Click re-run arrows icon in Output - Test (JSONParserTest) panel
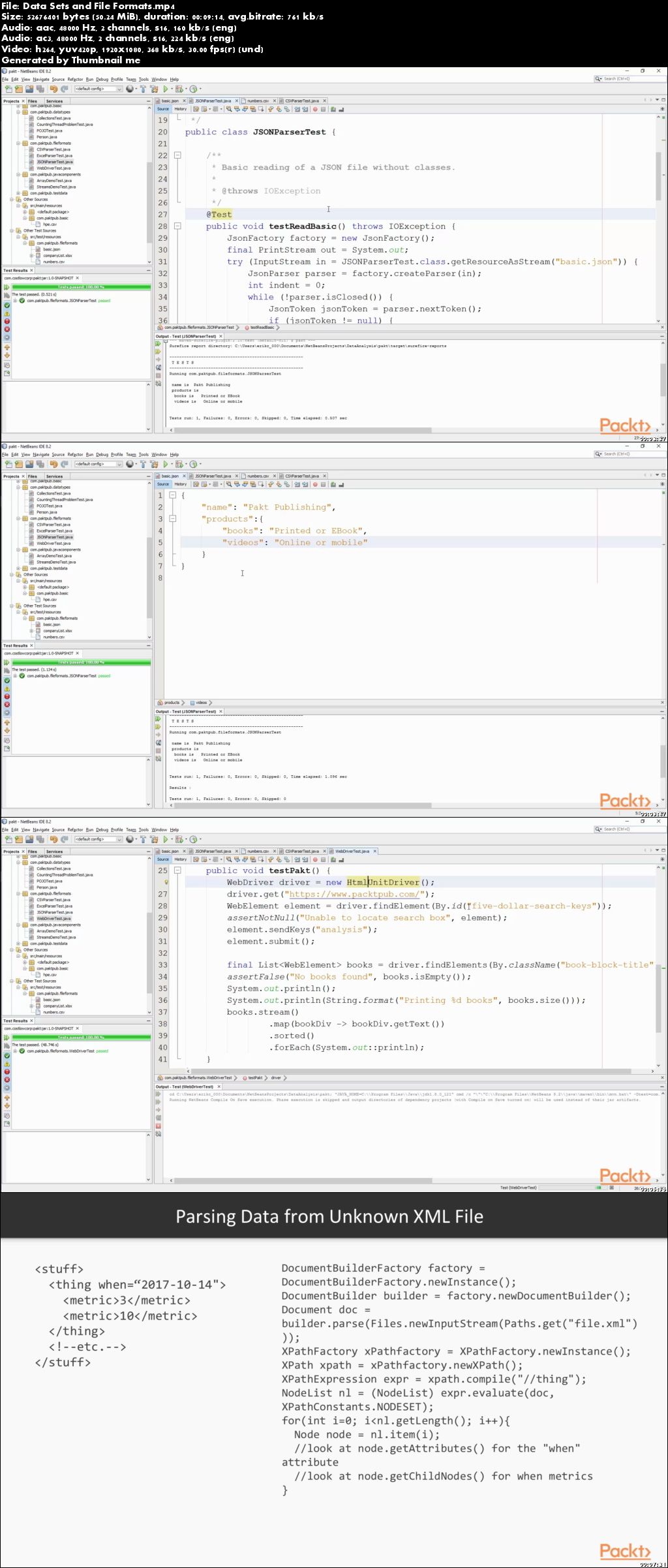This screenshot has height=1568, width=668. click(158, 345)
